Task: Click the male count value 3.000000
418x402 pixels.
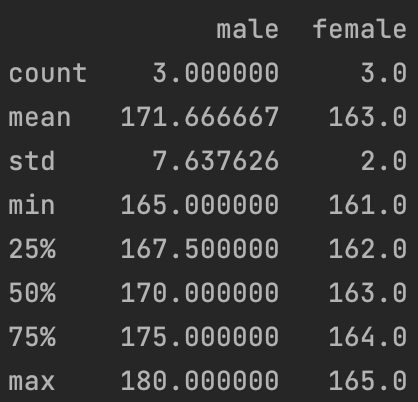Action: coord(215,73)
